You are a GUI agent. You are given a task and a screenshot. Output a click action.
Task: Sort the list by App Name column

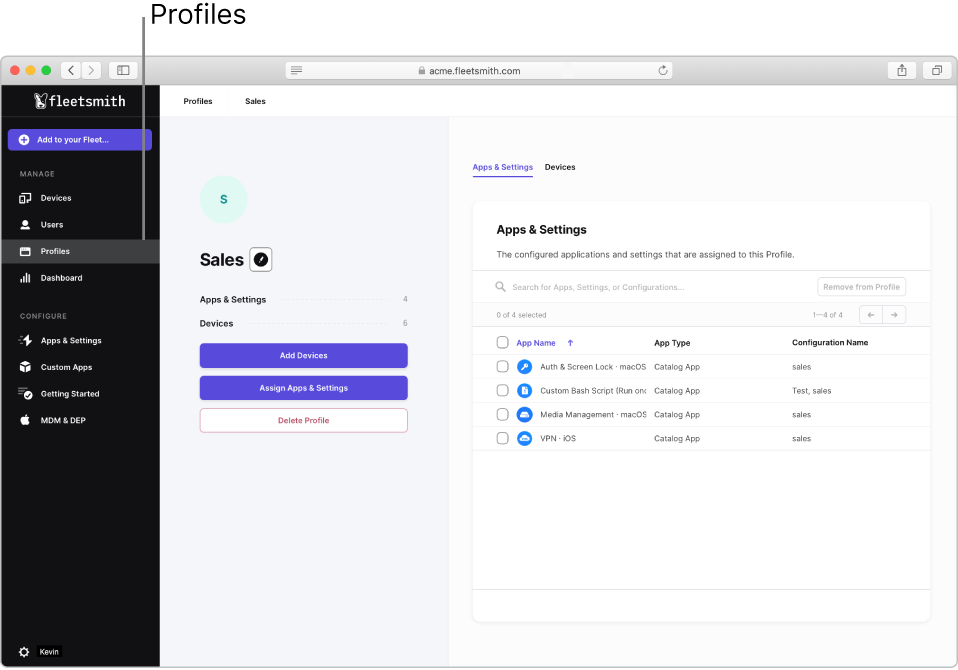[536, 343]
